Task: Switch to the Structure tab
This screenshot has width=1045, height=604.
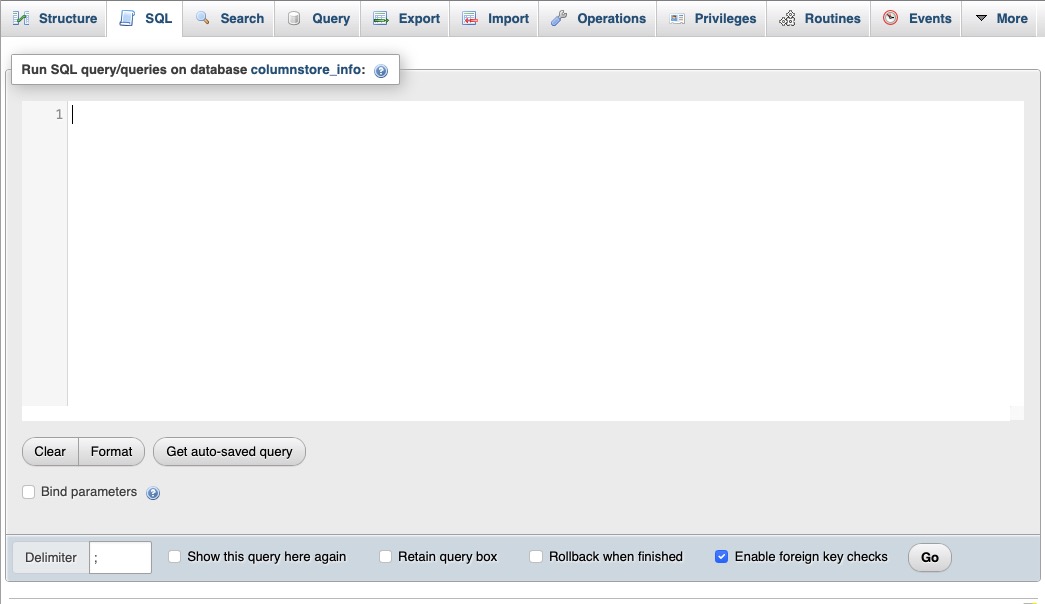Action: pos(54,18)
